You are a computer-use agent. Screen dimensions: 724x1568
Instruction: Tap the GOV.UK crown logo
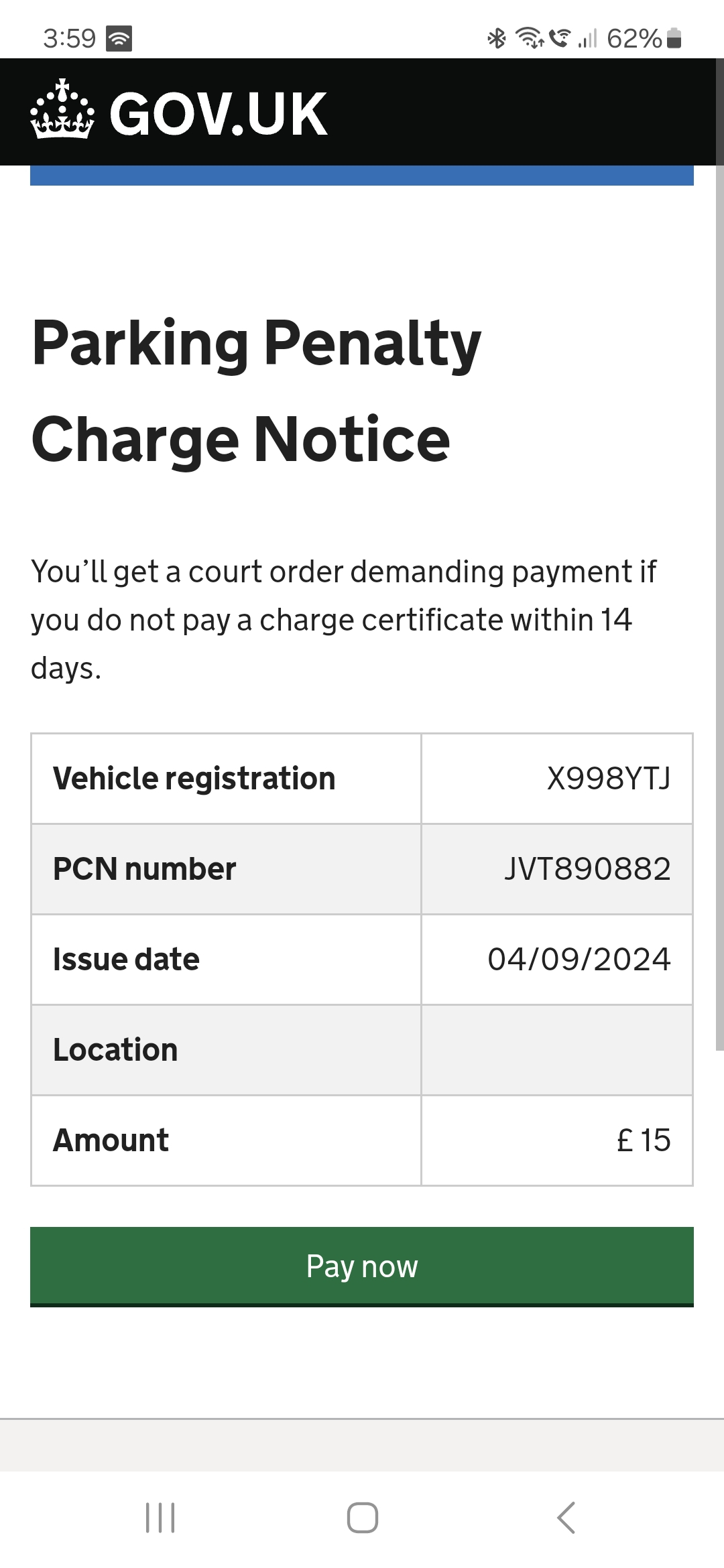coord(62,109)
